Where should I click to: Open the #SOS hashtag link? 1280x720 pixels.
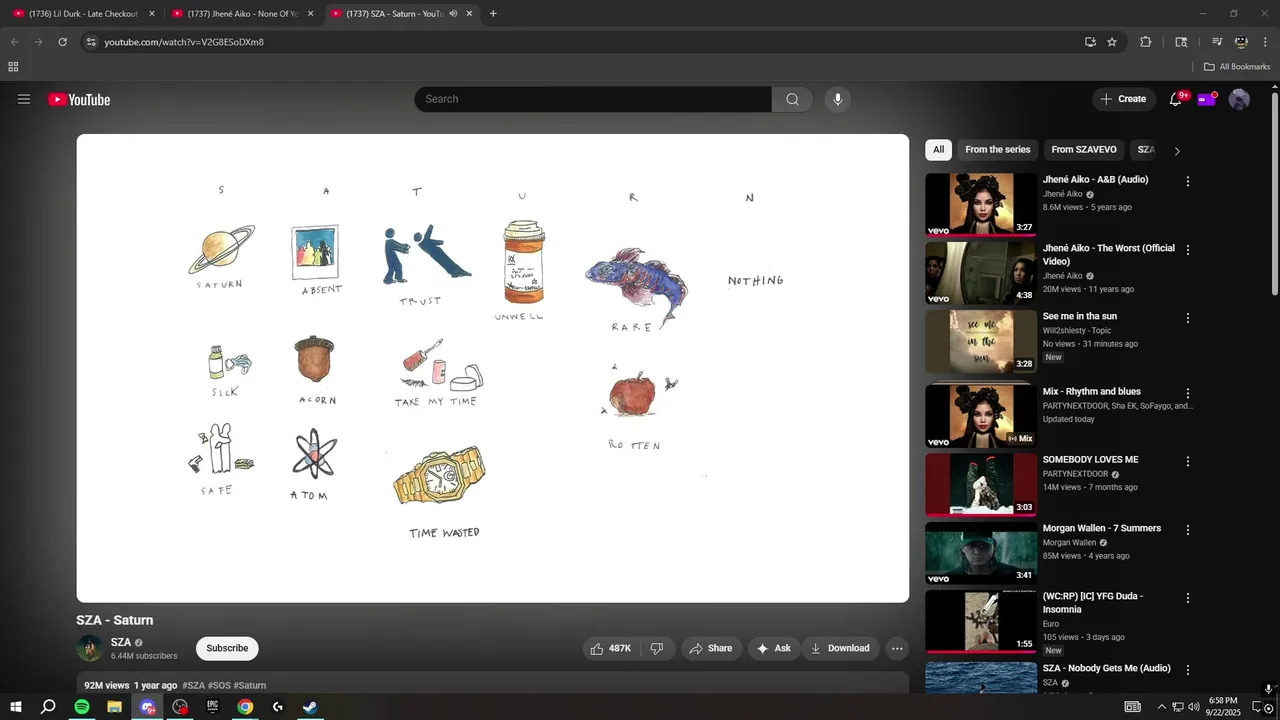pyautogui.click(x=219, y=685)
